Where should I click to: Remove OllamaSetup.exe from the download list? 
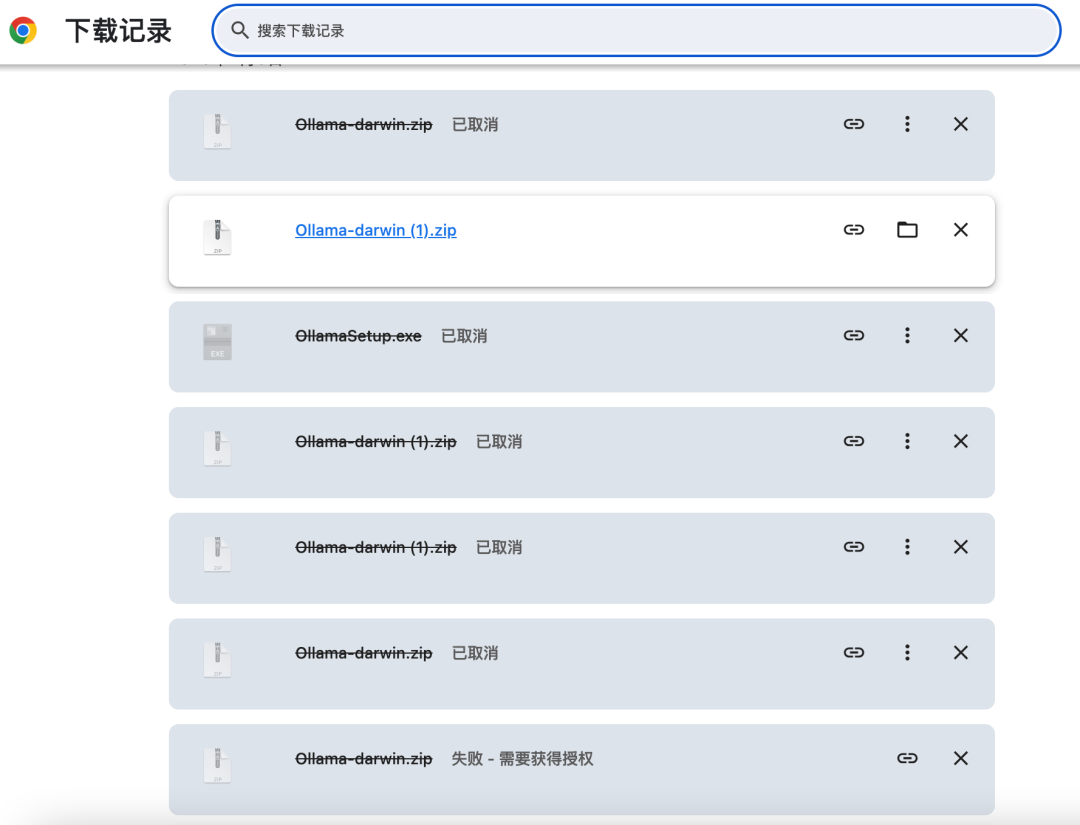[960, 335]
